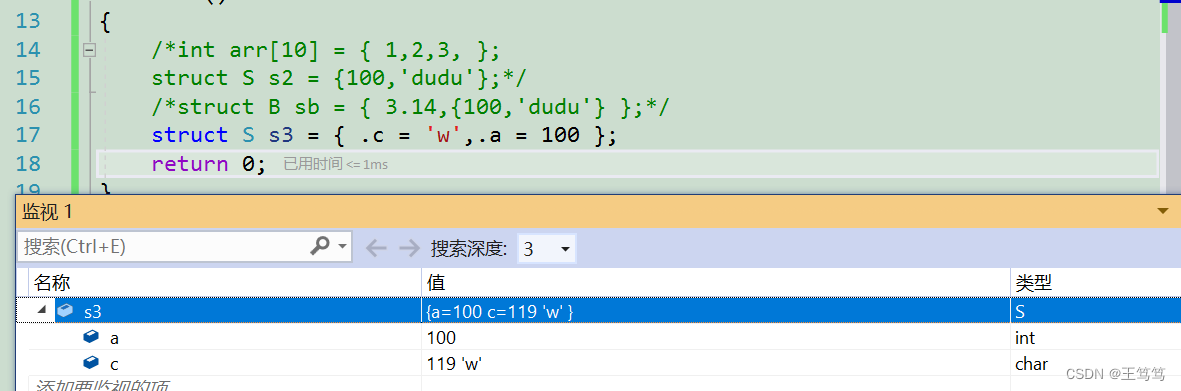Click the cube icon beside member a

coord(91,337)
